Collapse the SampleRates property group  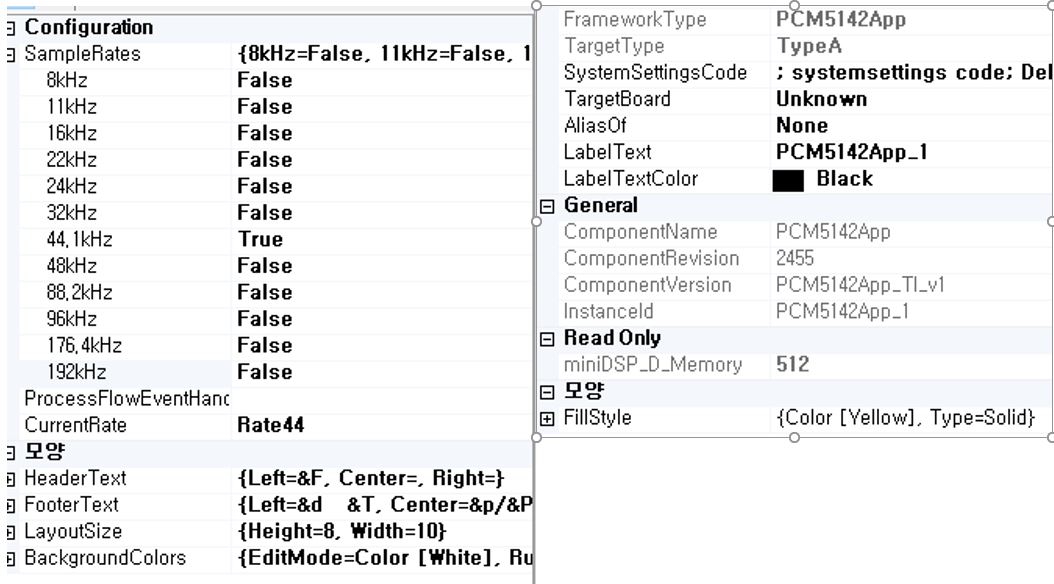point(10,54)
